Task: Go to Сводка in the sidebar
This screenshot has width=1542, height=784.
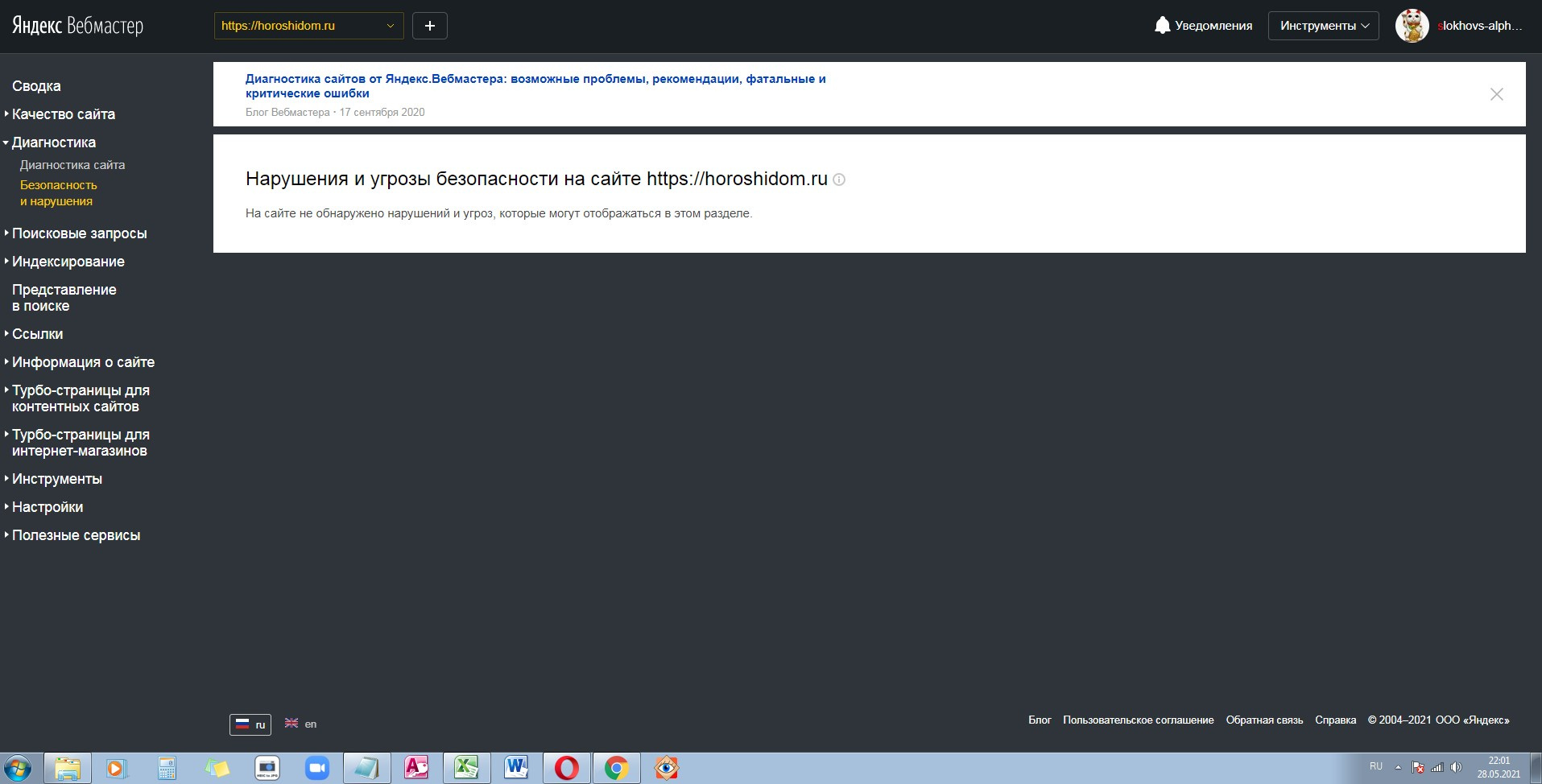Action: click(x=36, y=86)
